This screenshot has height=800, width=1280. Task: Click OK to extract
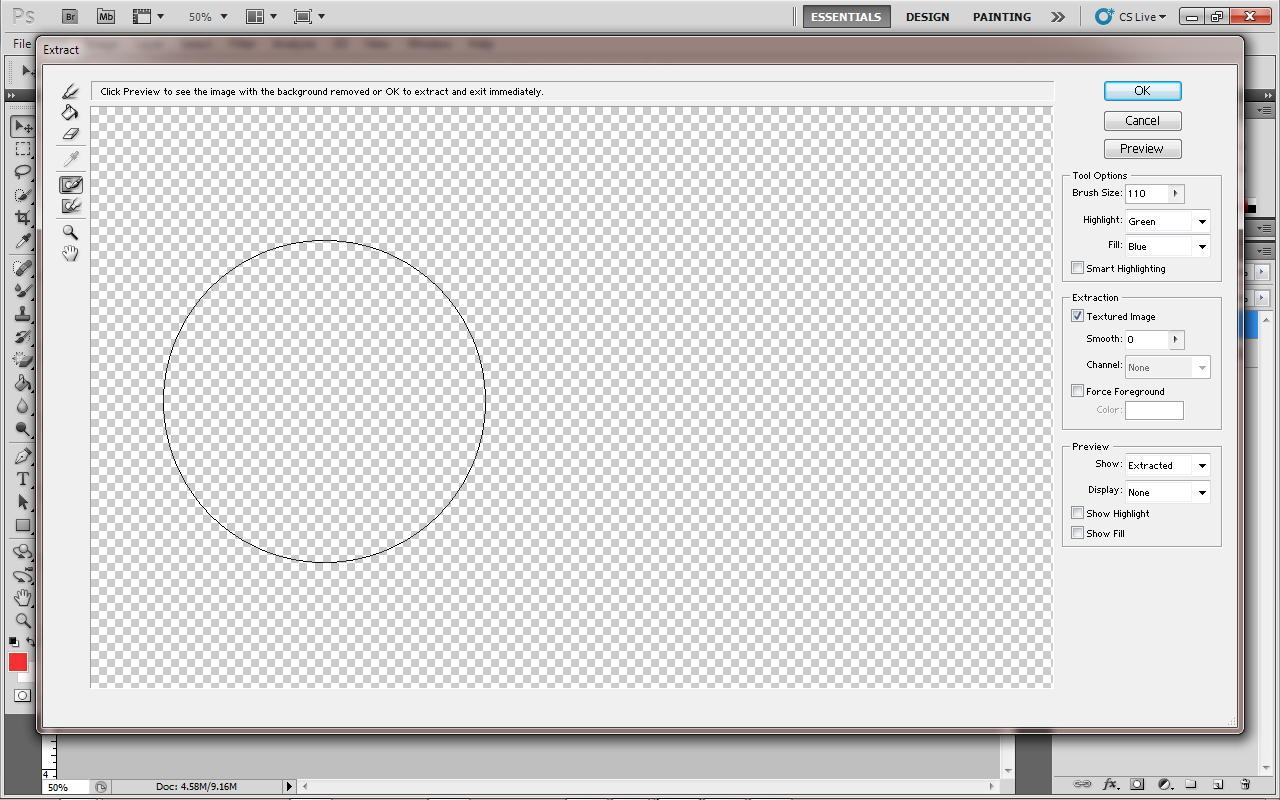(1142, 91)
